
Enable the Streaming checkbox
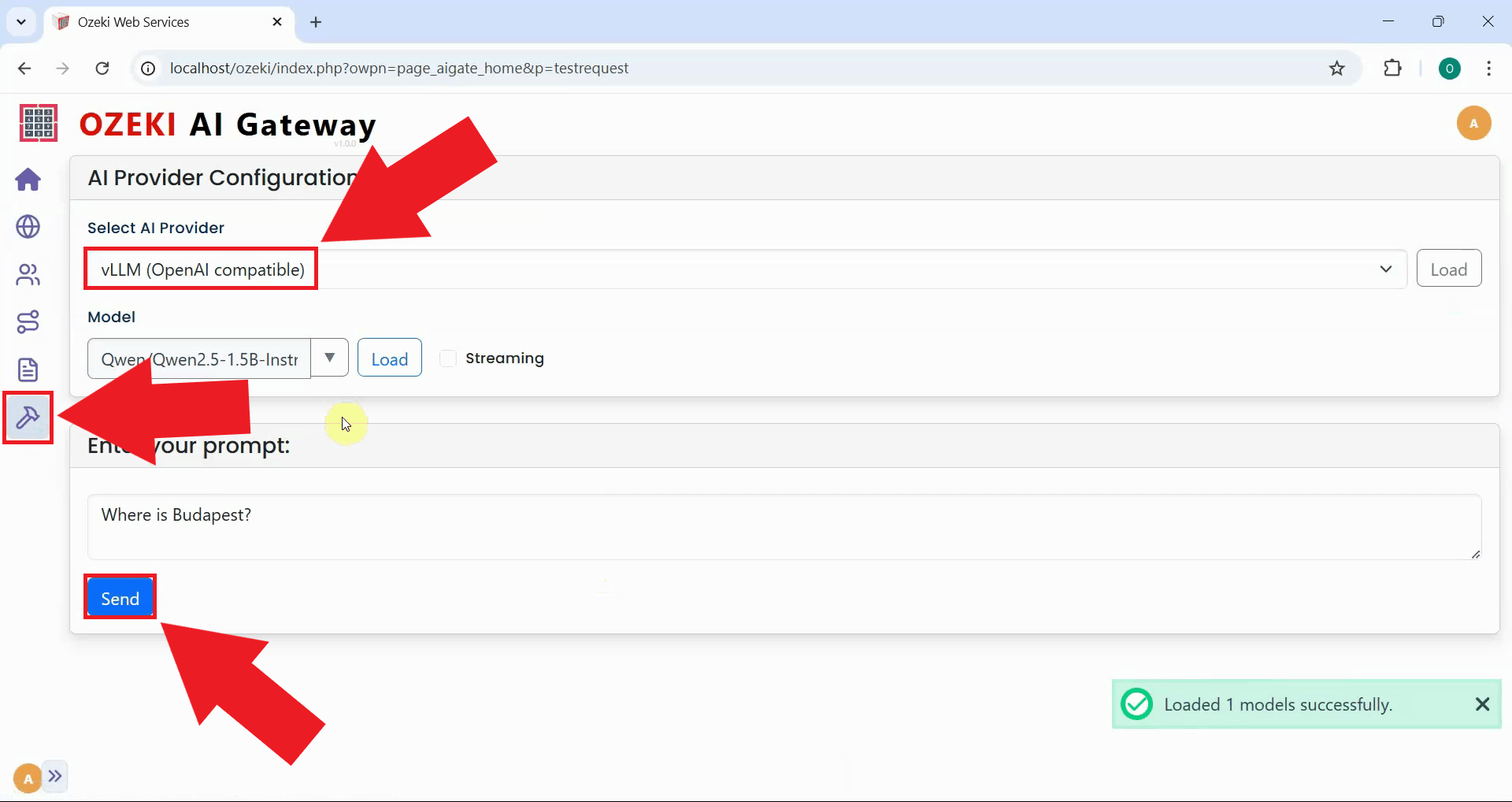(x=447, y=358)
